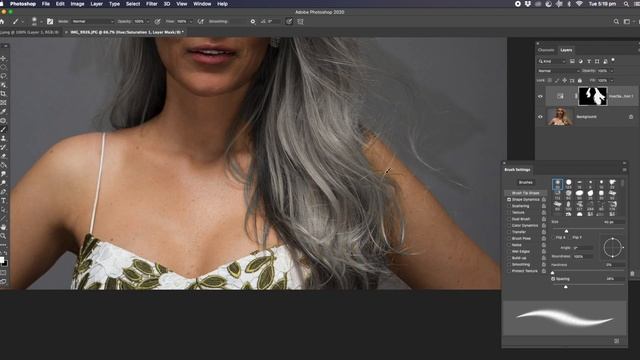Hide the Hue/Saturation layer eye icon
640x360 pixels.
pos(540,96)
